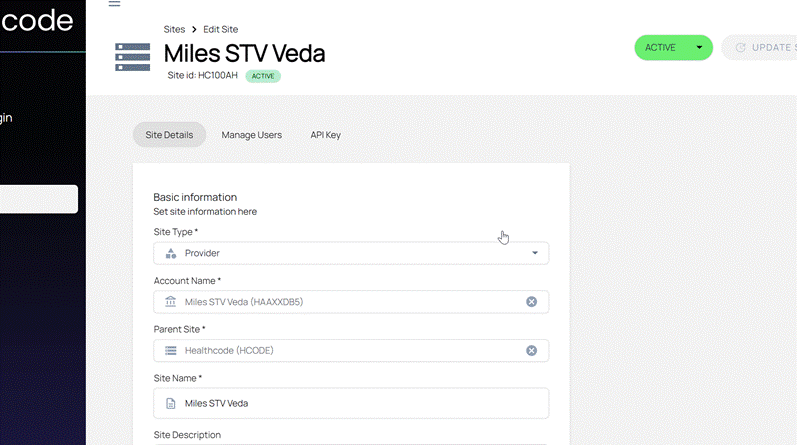Screen dimensions: 797x445
Task: Click the green ACTIVE status button
Action: pos(660,48)
